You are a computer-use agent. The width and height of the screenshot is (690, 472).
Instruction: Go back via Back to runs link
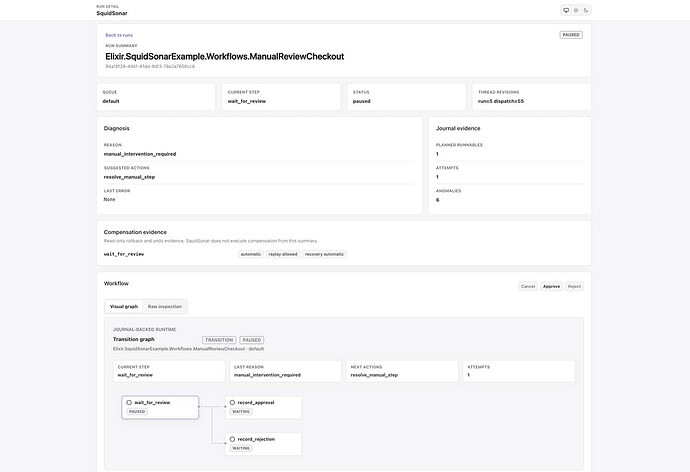pyautogui.click(x=119, y=35)
